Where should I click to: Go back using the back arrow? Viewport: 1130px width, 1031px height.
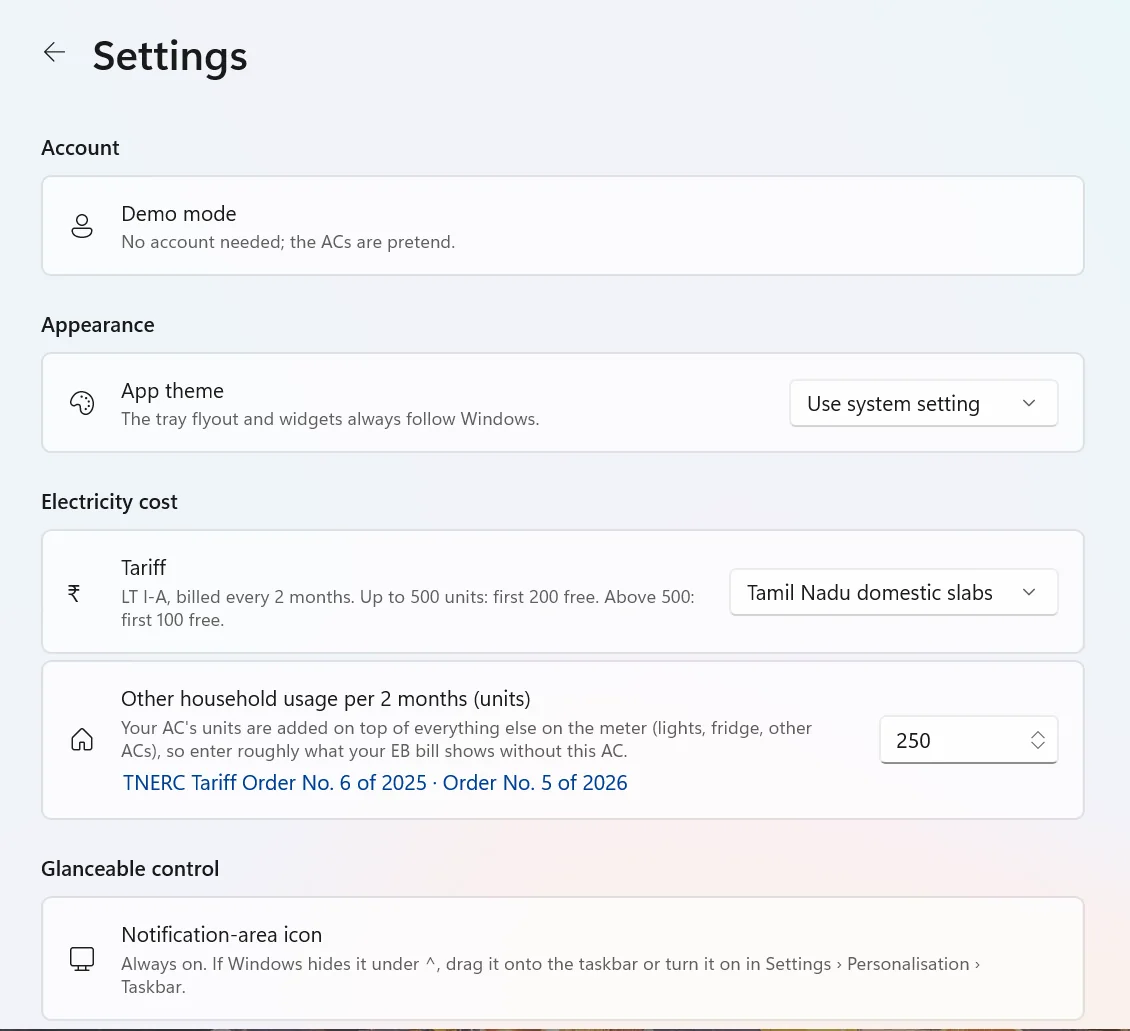(54, 53)
